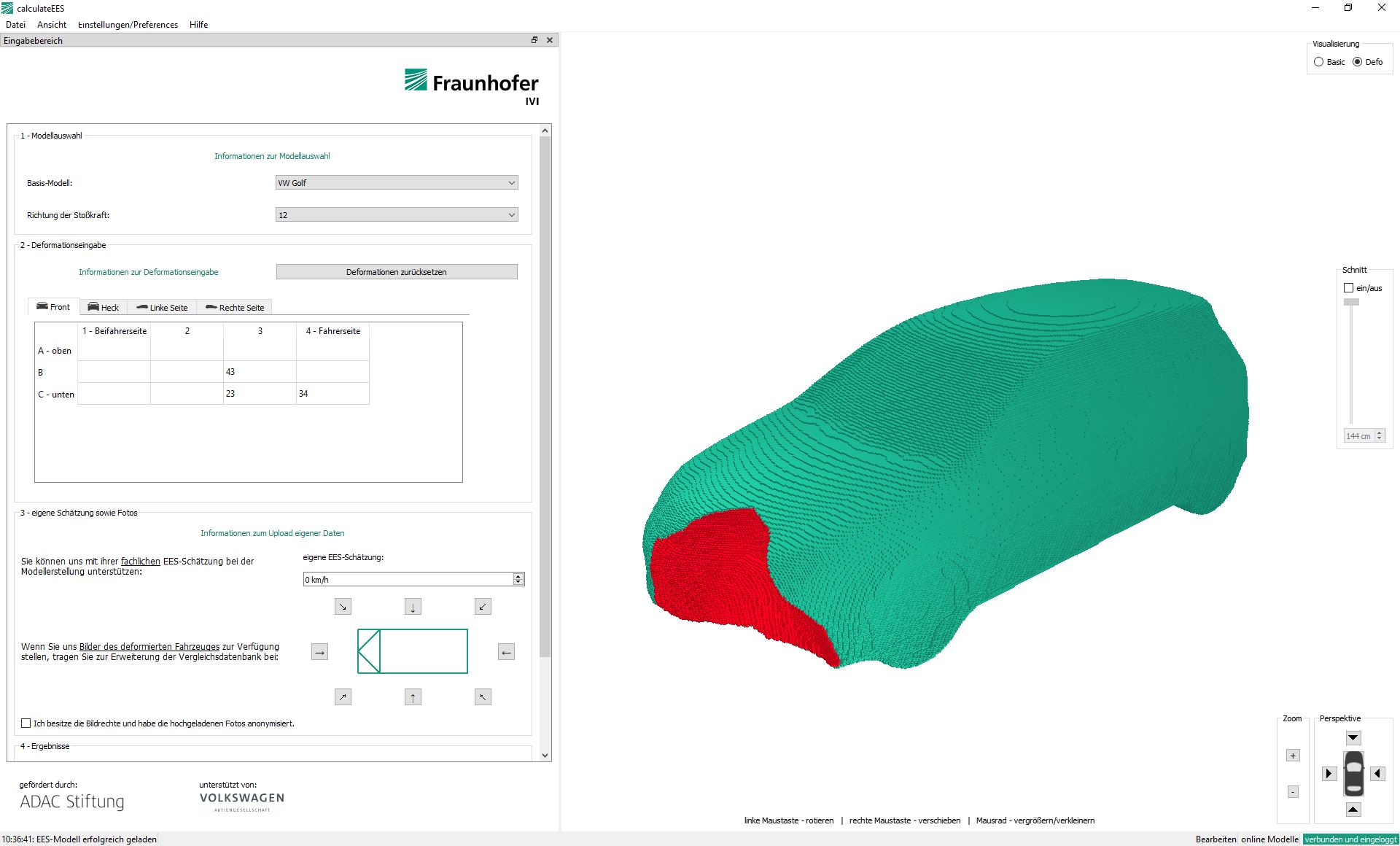Click the down arrow photo upload button

tap(413, 606)
